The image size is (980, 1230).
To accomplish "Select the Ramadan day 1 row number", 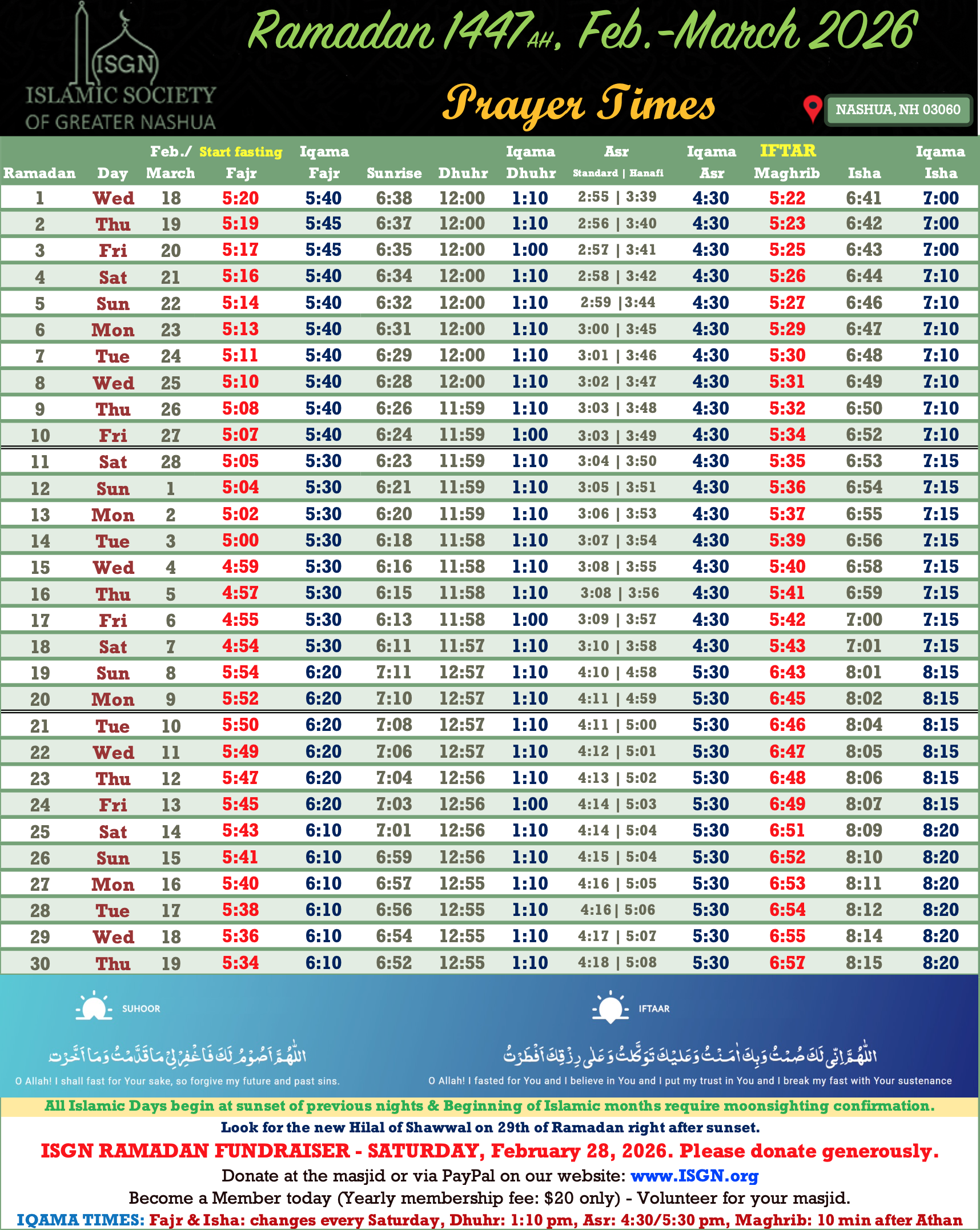I will click(39, 198).
